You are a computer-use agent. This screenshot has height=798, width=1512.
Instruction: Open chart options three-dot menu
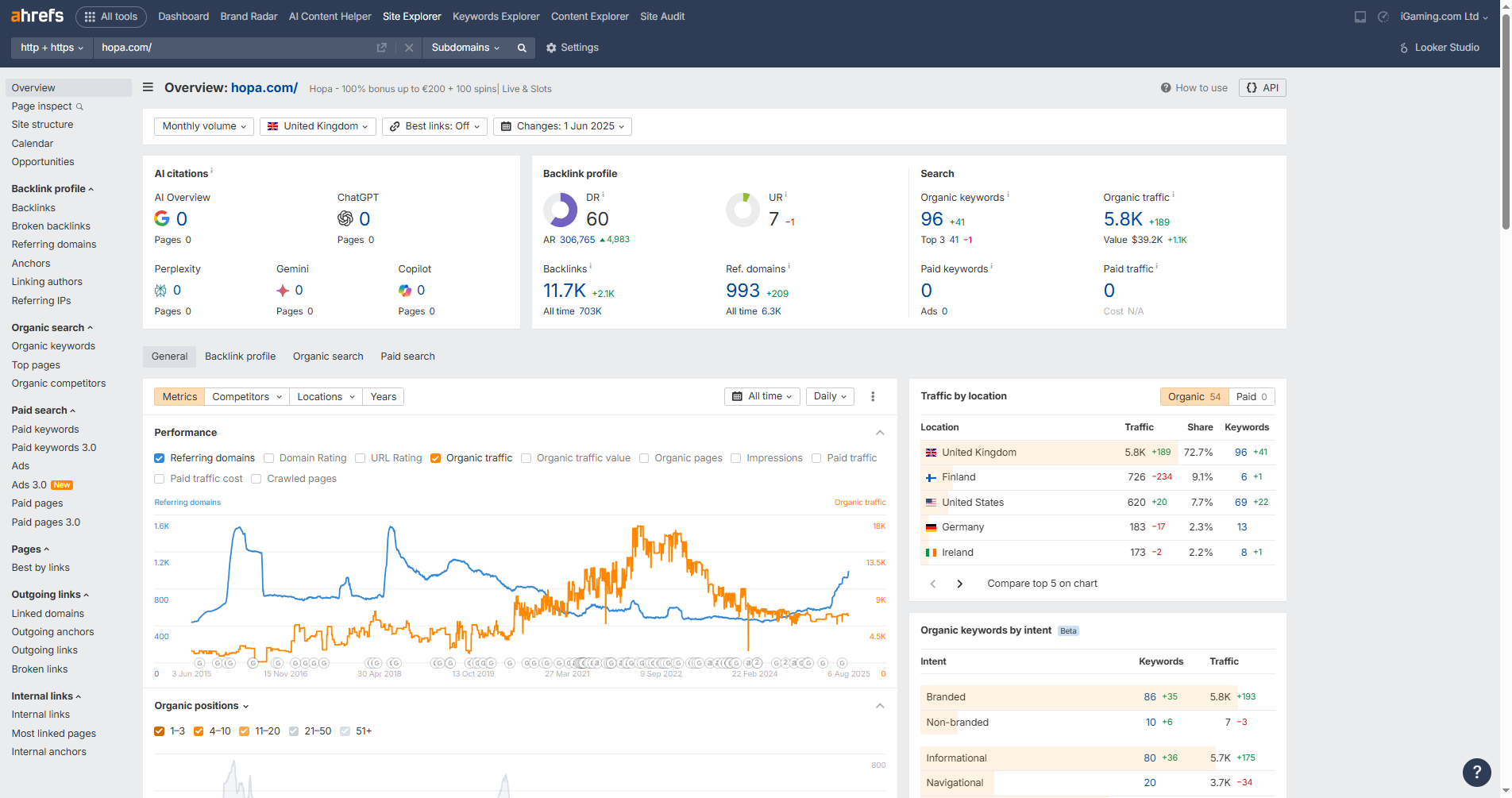(873, 397)
